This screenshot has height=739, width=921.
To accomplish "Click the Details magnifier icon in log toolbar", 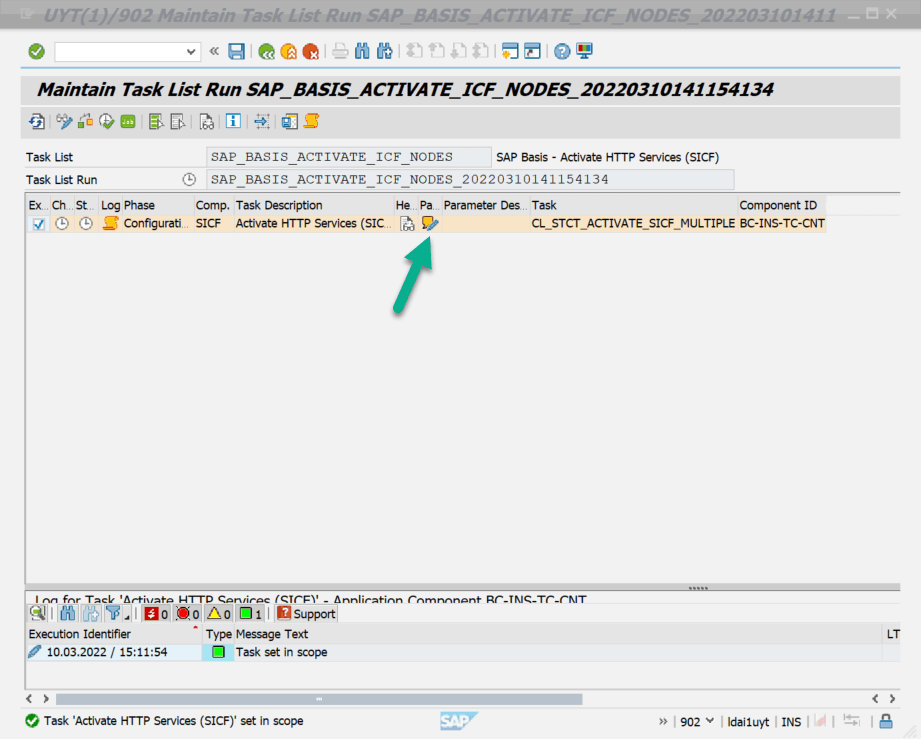I will 38,614.
